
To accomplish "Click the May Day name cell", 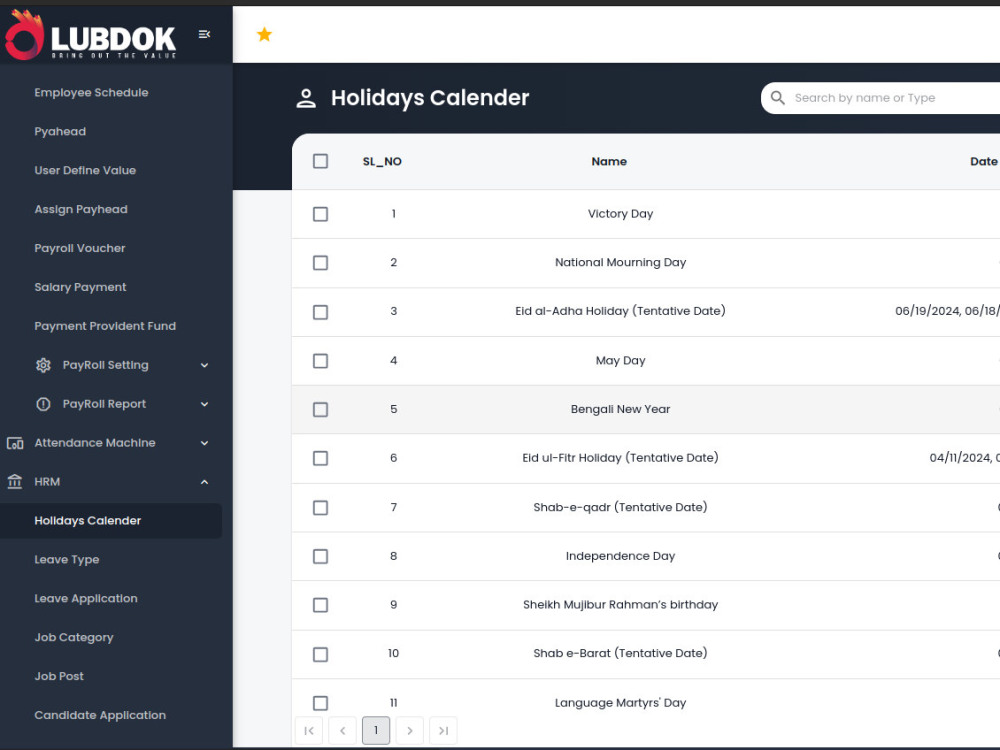I will tap(621, 360).
